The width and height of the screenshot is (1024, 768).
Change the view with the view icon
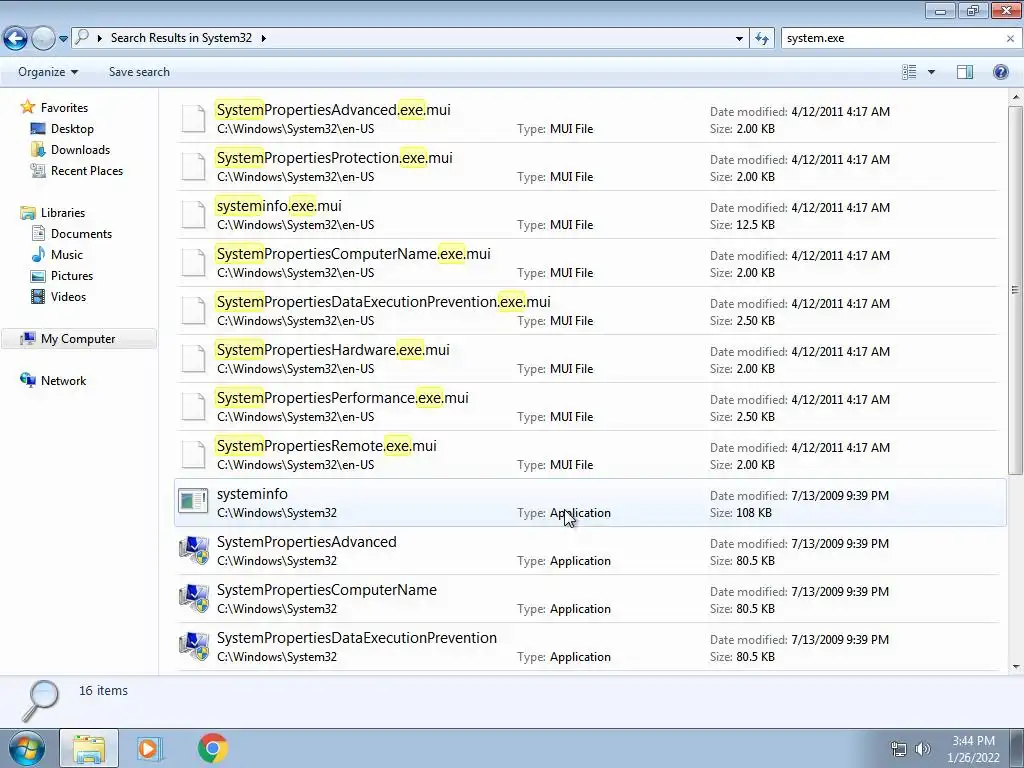point(909,72)
